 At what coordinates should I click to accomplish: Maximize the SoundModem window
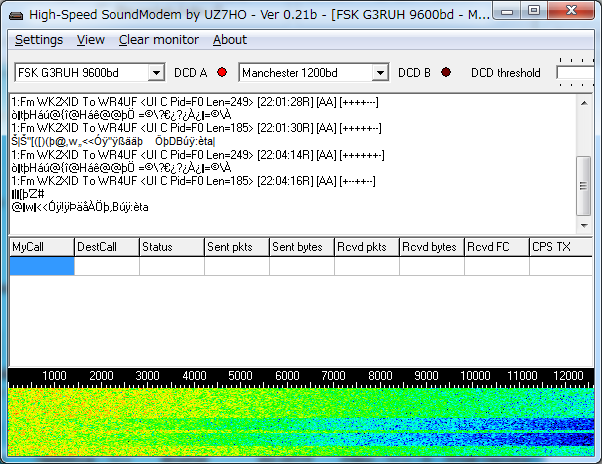[x=534, y=11]
